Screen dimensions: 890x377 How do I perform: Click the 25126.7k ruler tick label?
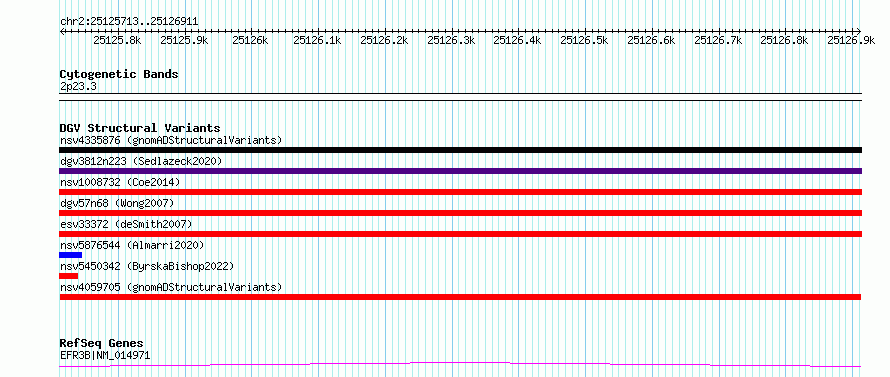[717, 40]
